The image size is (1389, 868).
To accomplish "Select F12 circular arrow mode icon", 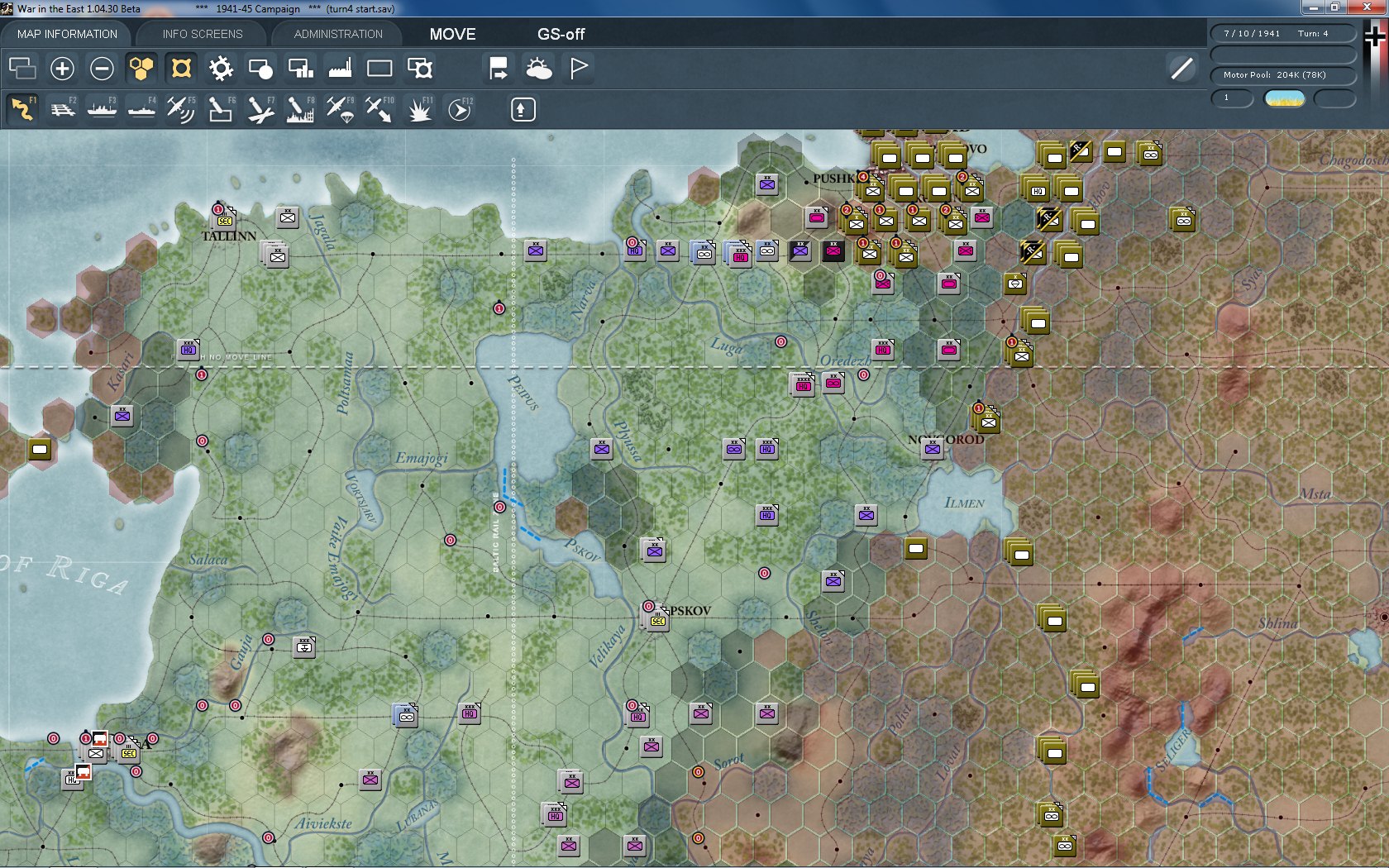I will click(460, 109).
